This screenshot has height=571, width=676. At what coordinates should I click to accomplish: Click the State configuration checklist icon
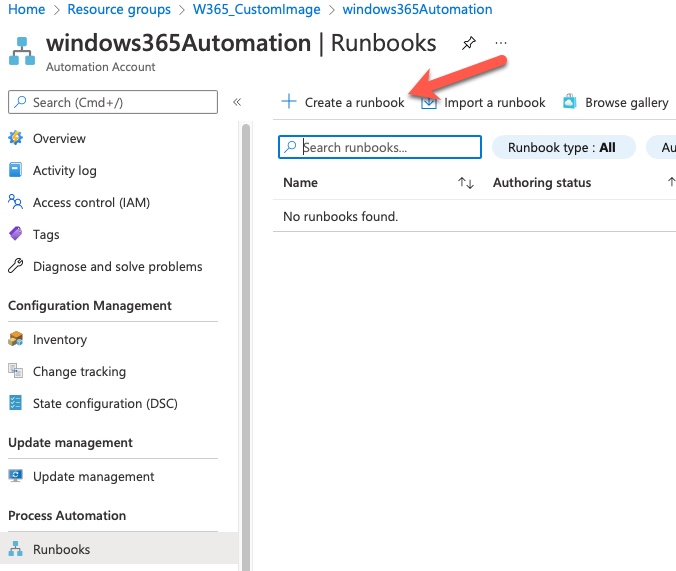(x=16, y=403)
